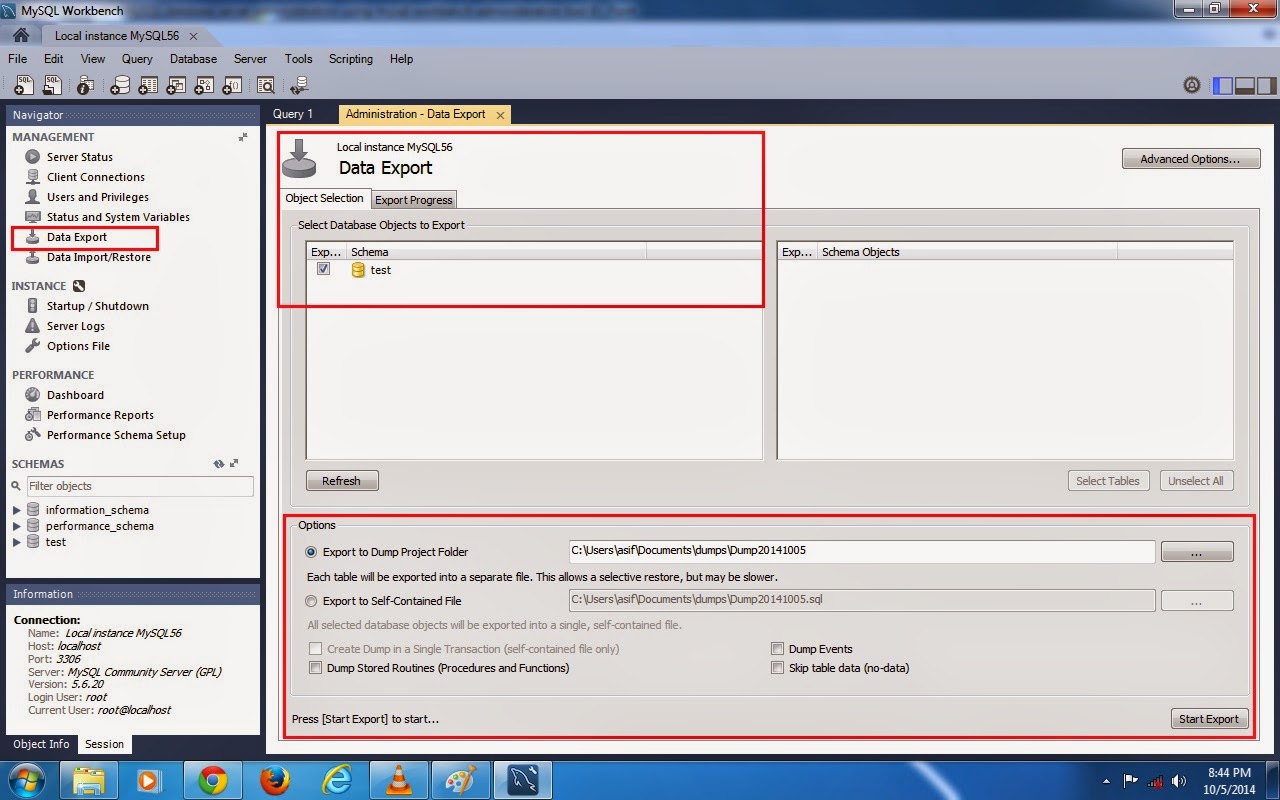Click the refresh schemas icon

click(x=219, y=464)
